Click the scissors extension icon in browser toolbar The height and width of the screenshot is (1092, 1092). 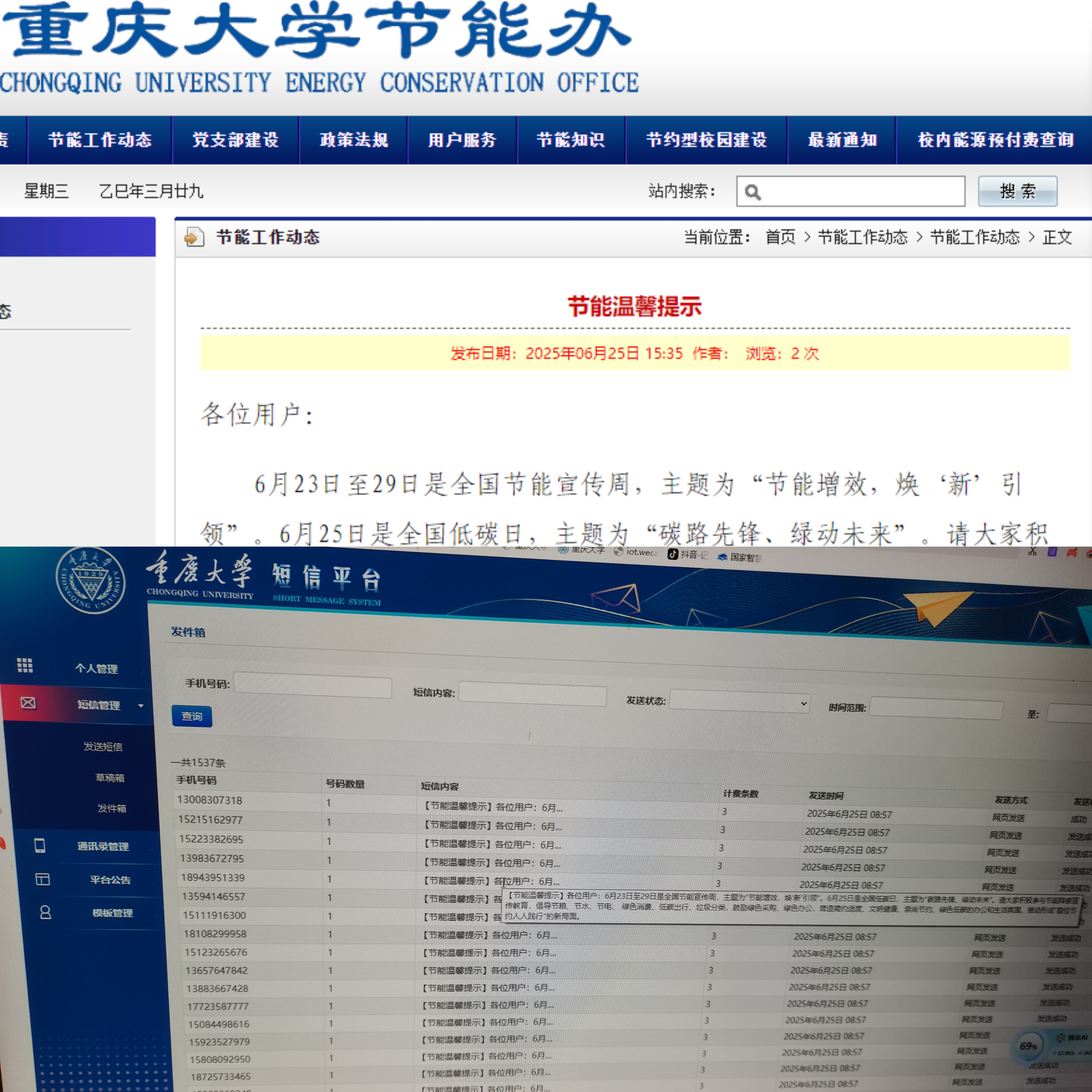point(1032,551)
